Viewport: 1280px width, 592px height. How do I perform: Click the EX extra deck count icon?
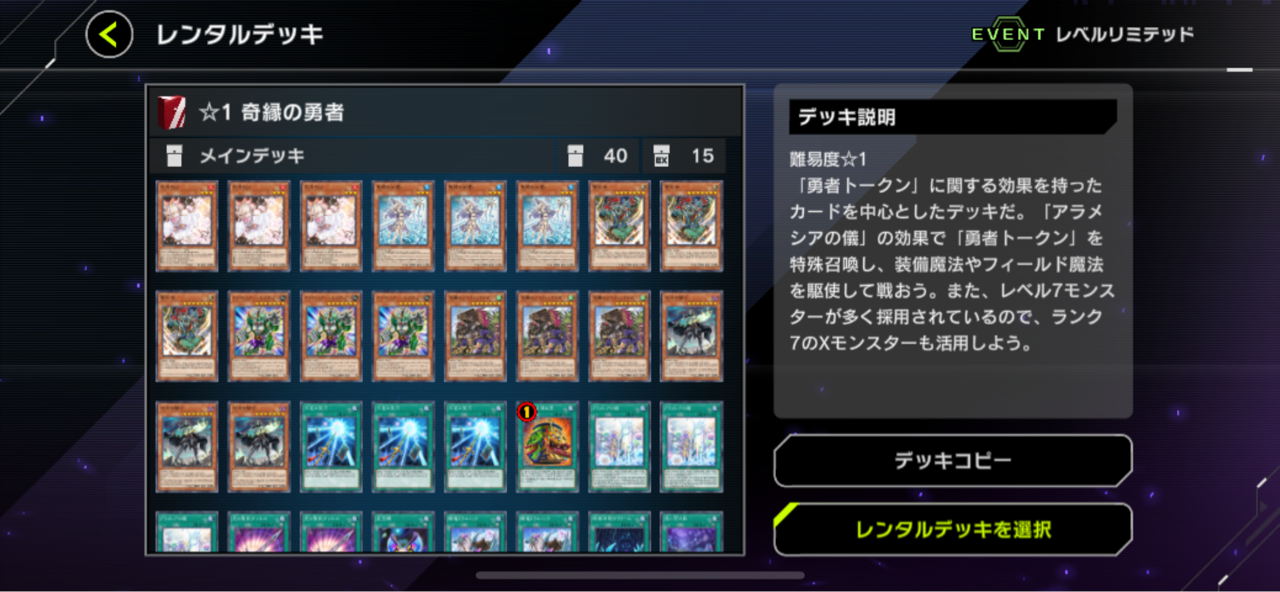(661, 156)
